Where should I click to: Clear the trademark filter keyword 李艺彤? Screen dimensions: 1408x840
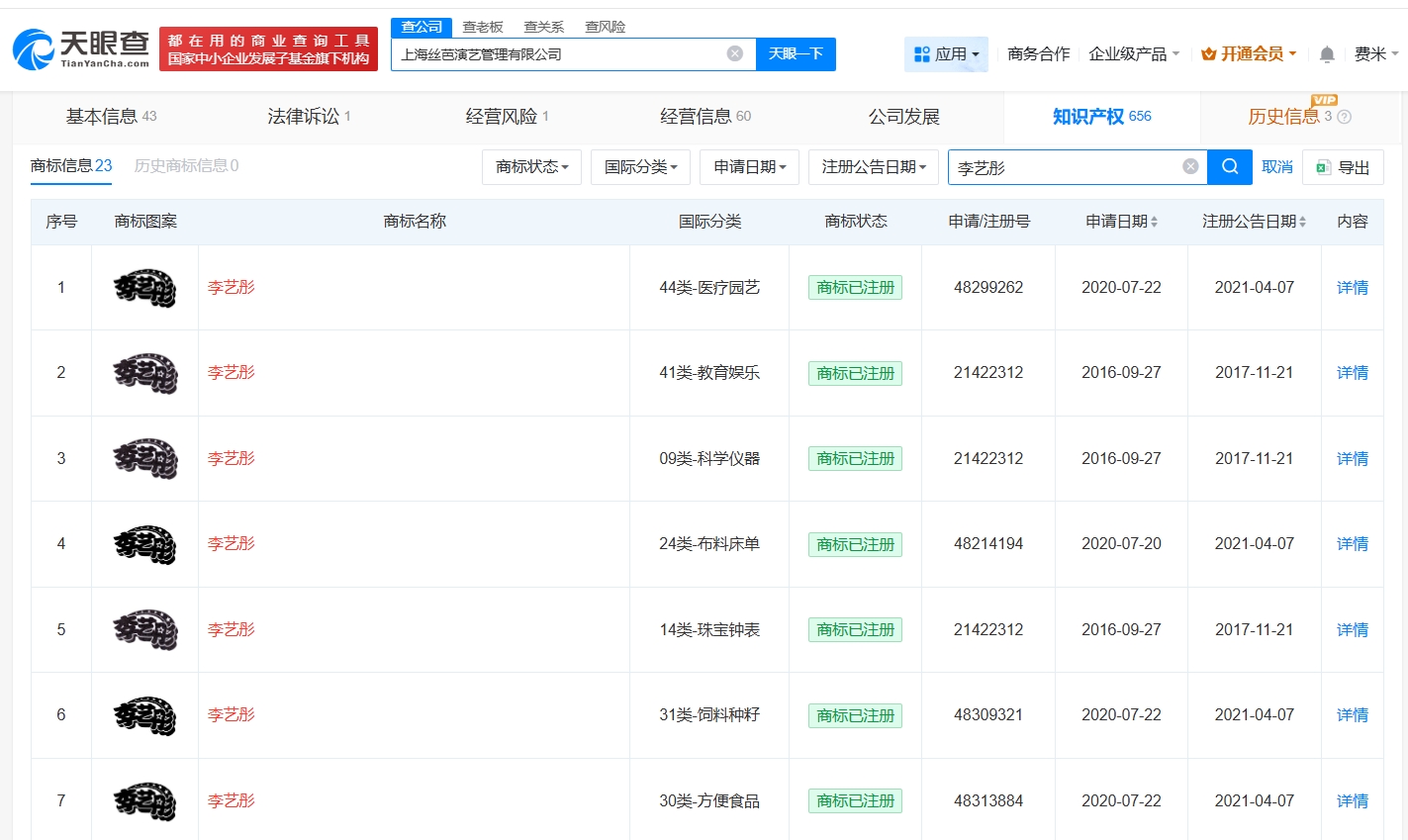(x=1190, y=166)
